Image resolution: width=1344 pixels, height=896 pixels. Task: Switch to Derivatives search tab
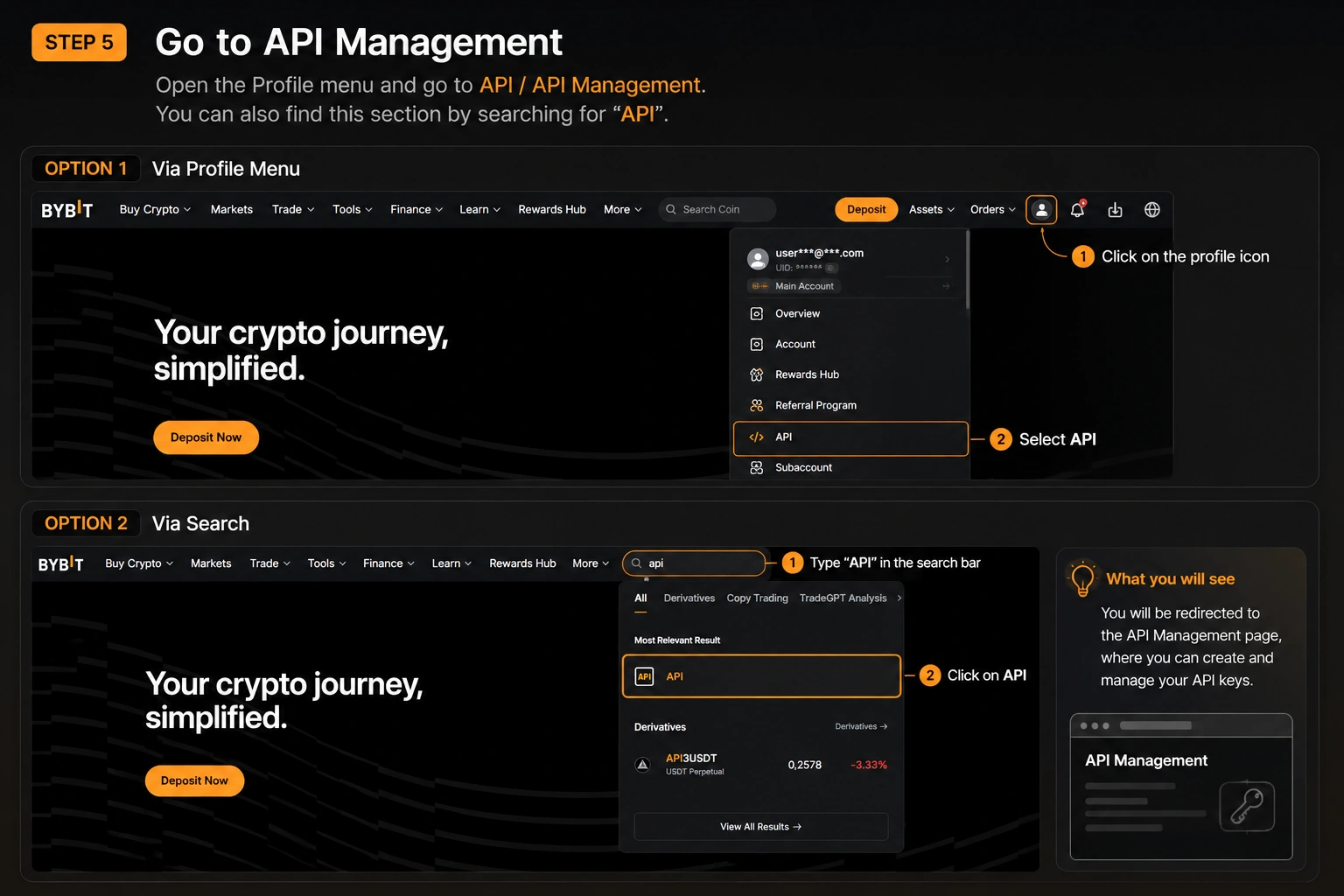click(689, 598)
